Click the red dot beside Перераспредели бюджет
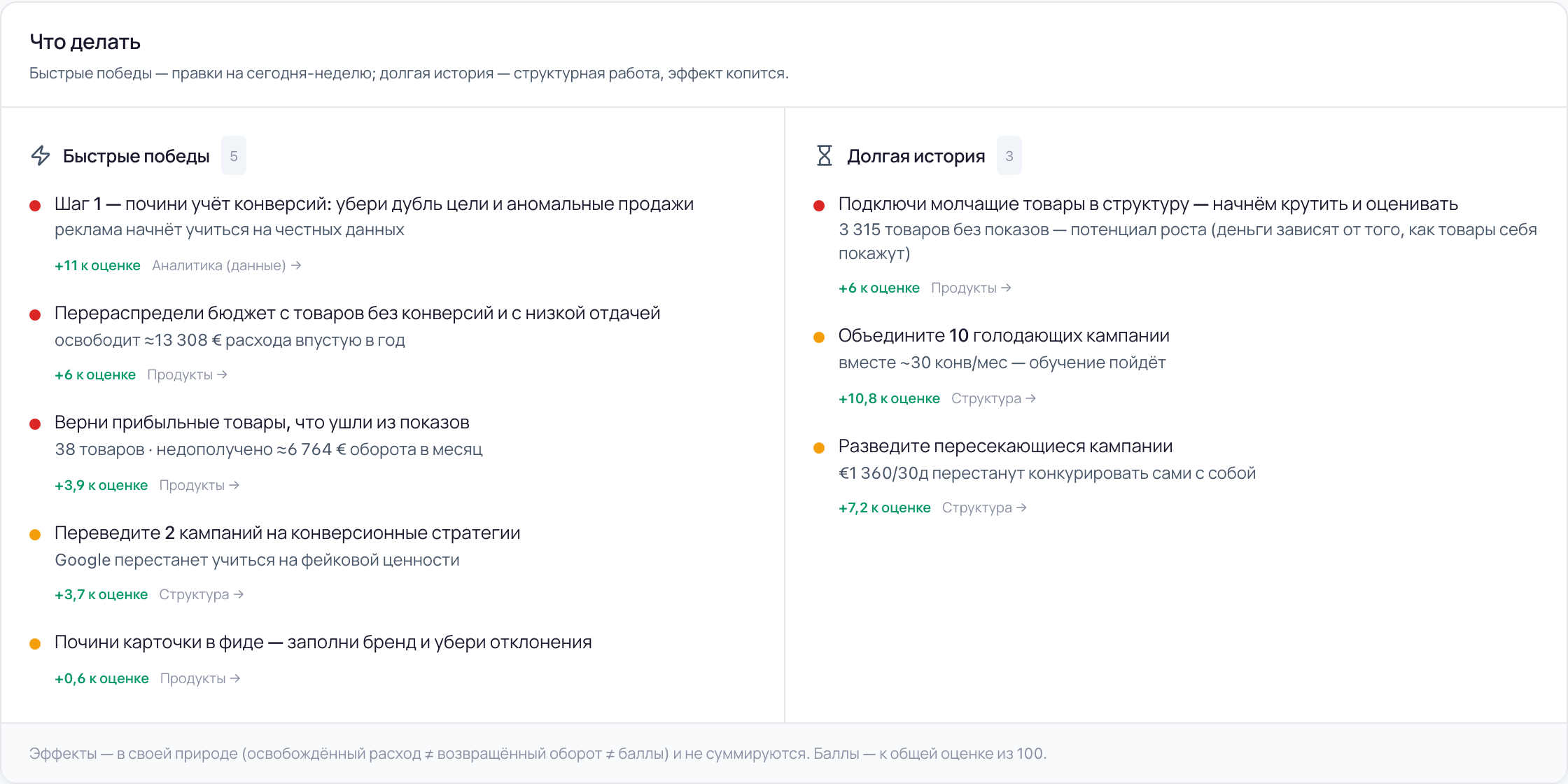This screenshot has width=1568, height=784. coord(35,314)
